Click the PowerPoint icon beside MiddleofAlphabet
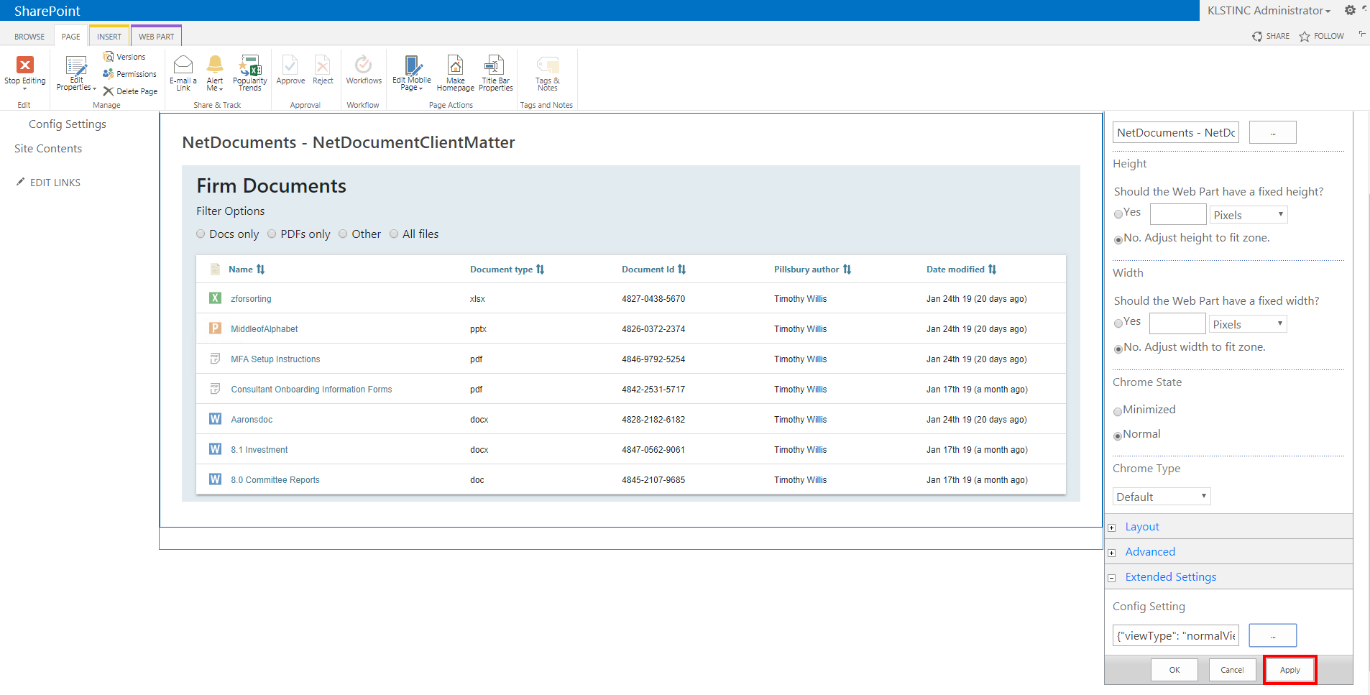Viewport: 1370px width, 695px height. point(215,328)
